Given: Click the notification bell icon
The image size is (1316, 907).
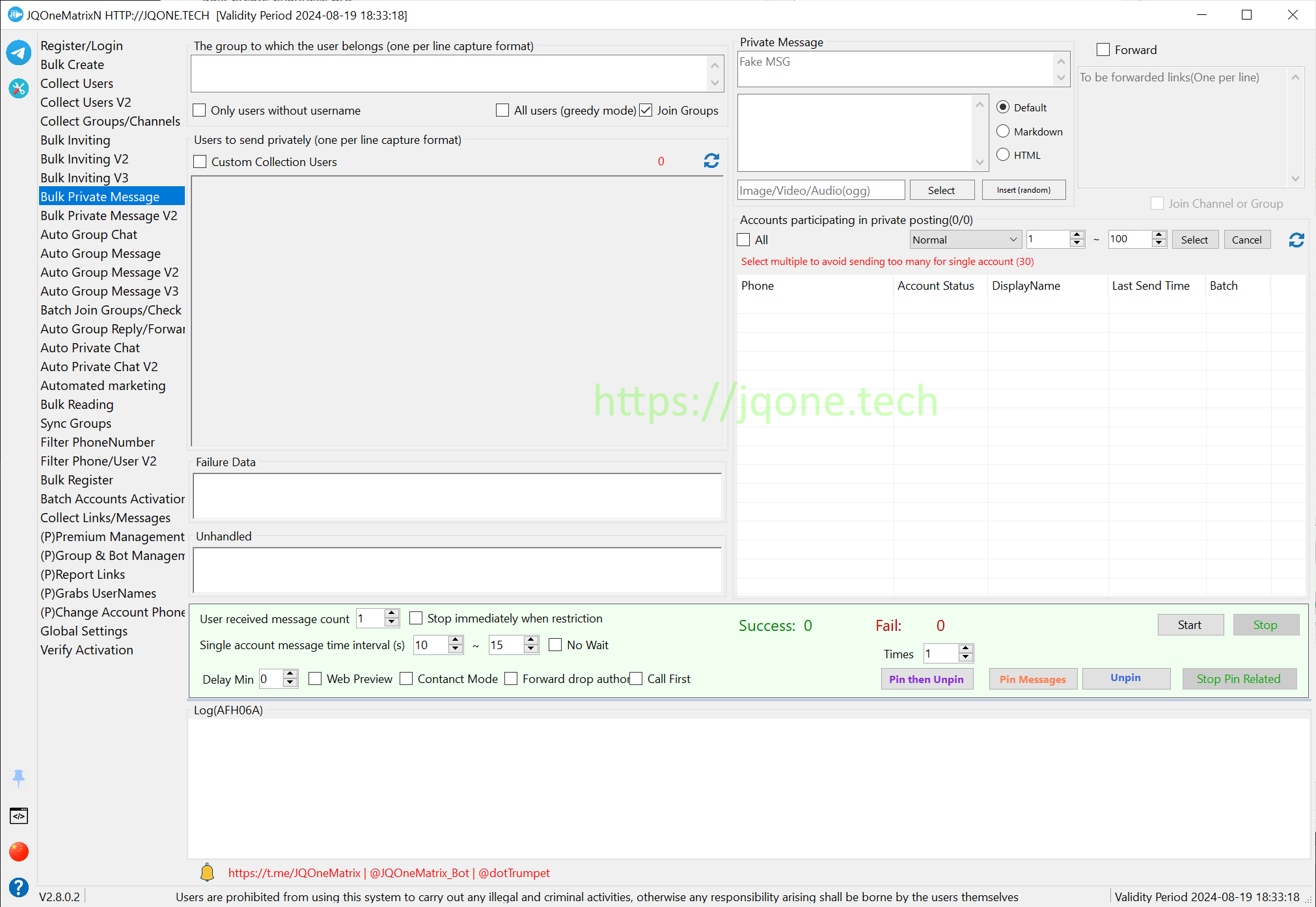Looking at the screenshot, I should 207,872.
